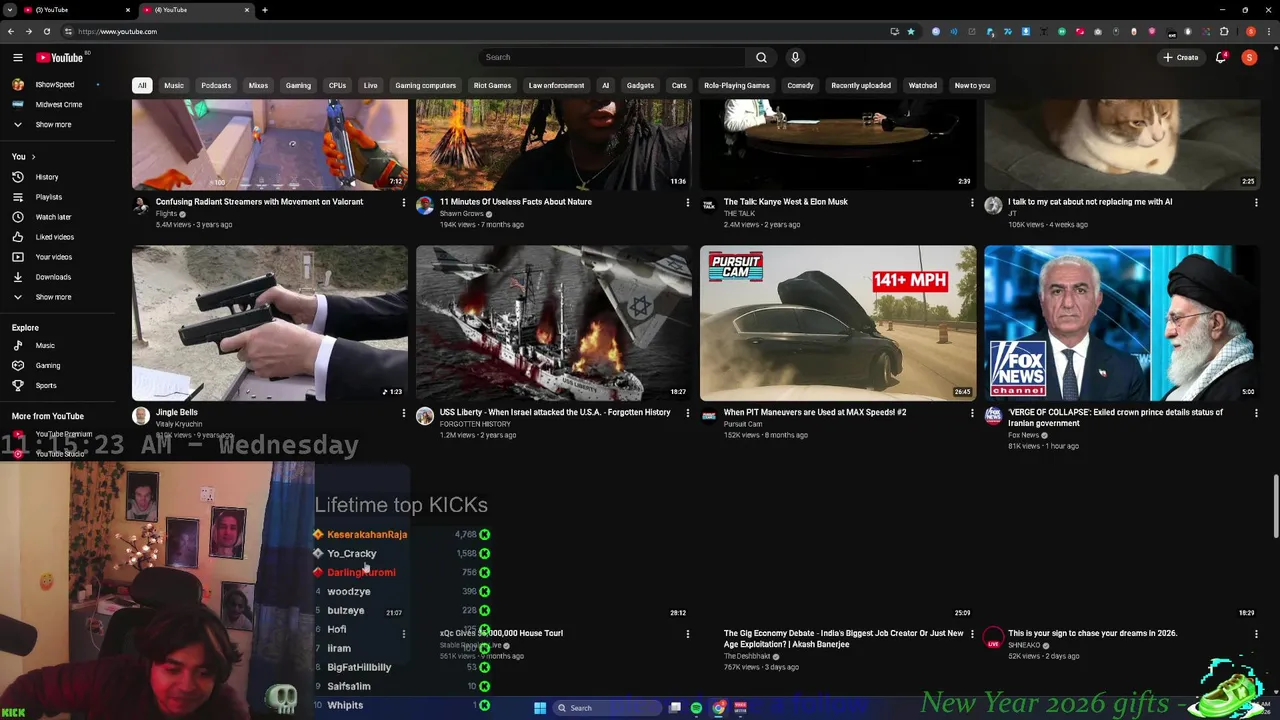1280x720 pixels.
Task: Click browser back arrow
Action: [11, 31]
